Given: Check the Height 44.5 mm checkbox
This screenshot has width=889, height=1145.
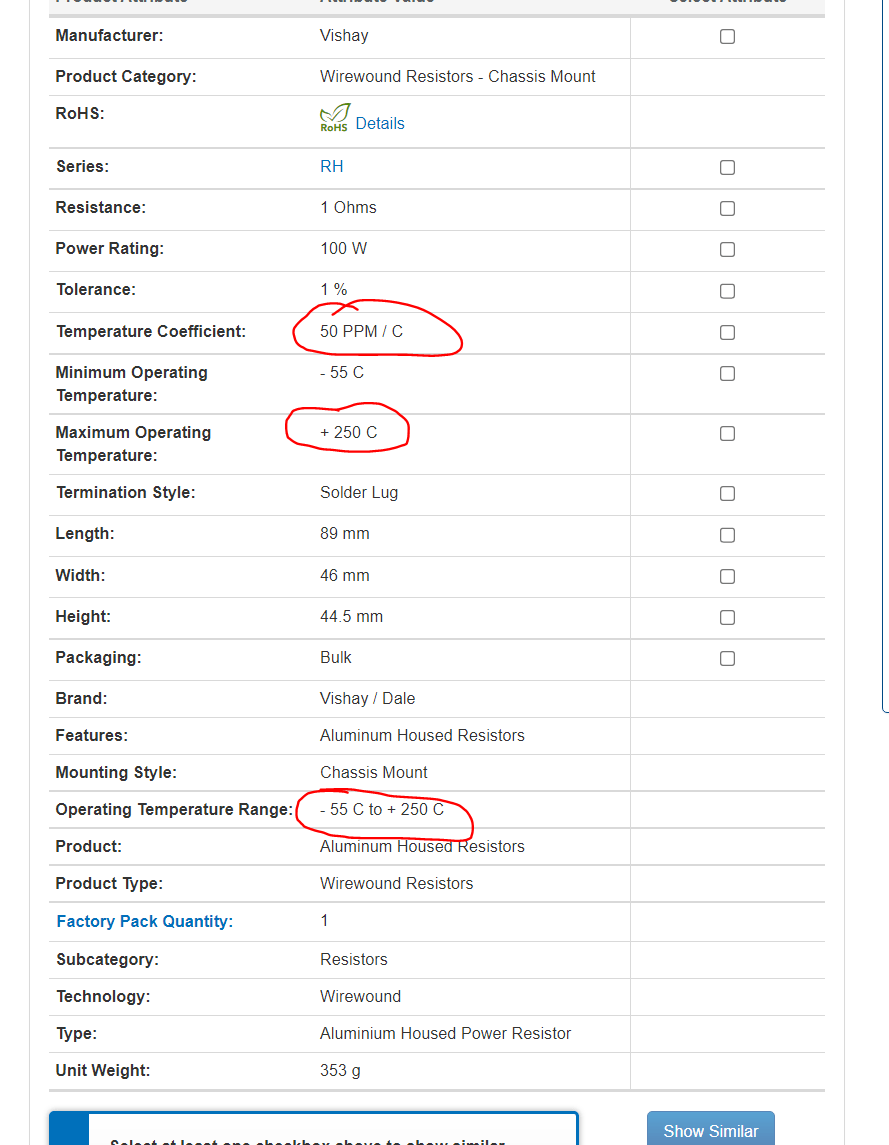Looking at the screenshot, I should pyautogui.click(x=727, y=618).
